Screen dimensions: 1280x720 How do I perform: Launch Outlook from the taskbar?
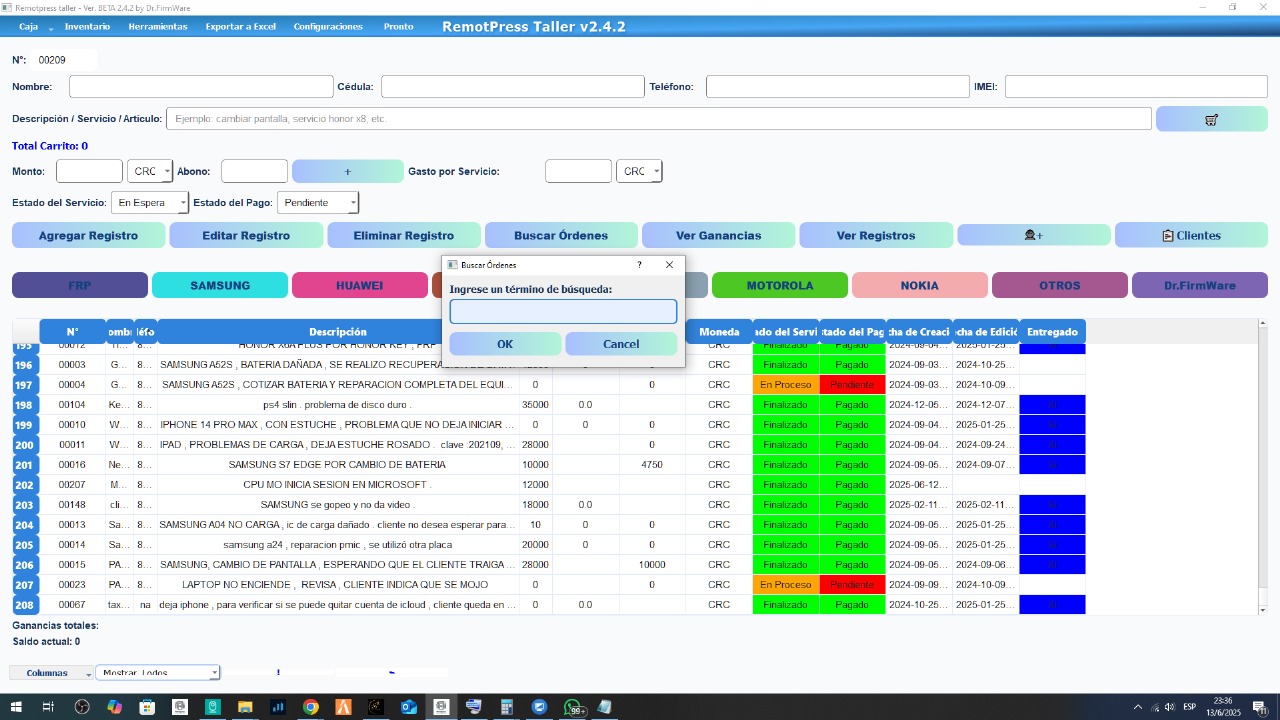[408, 707]
